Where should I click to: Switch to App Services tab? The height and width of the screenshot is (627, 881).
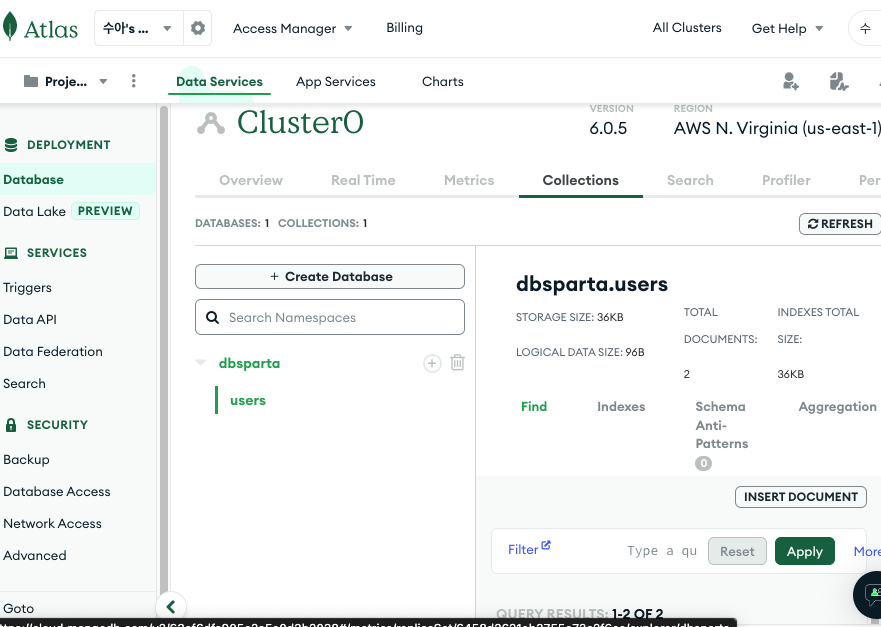tap(335, 81)
